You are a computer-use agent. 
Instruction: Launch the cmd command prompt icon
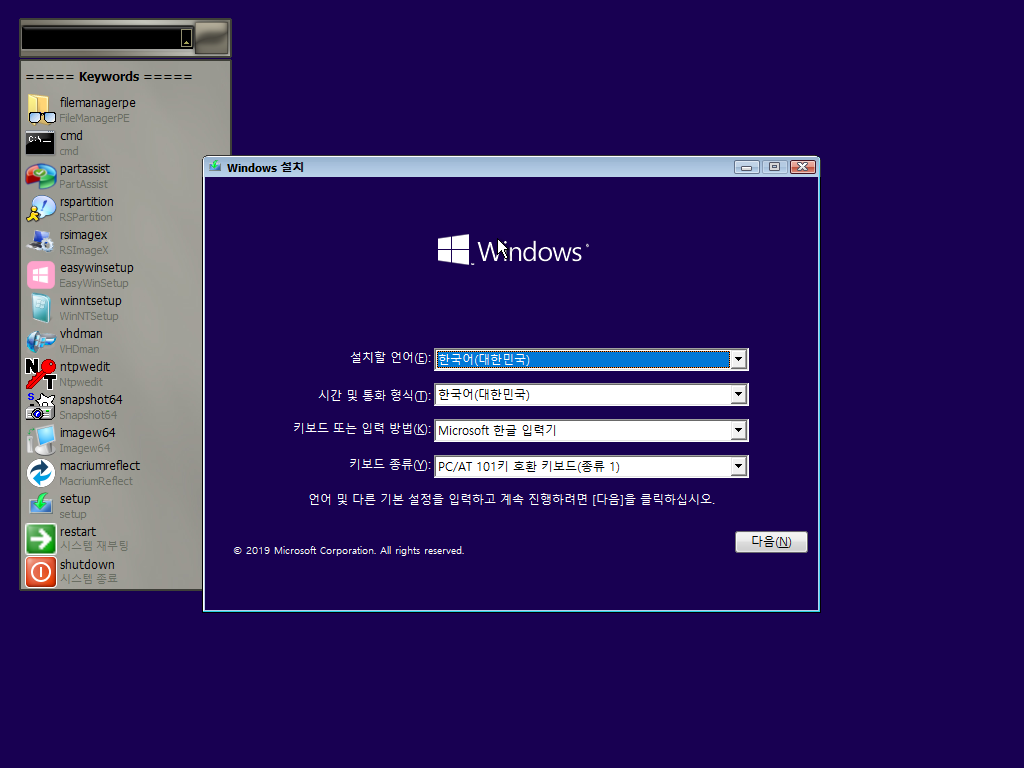[x=40, y=142]
